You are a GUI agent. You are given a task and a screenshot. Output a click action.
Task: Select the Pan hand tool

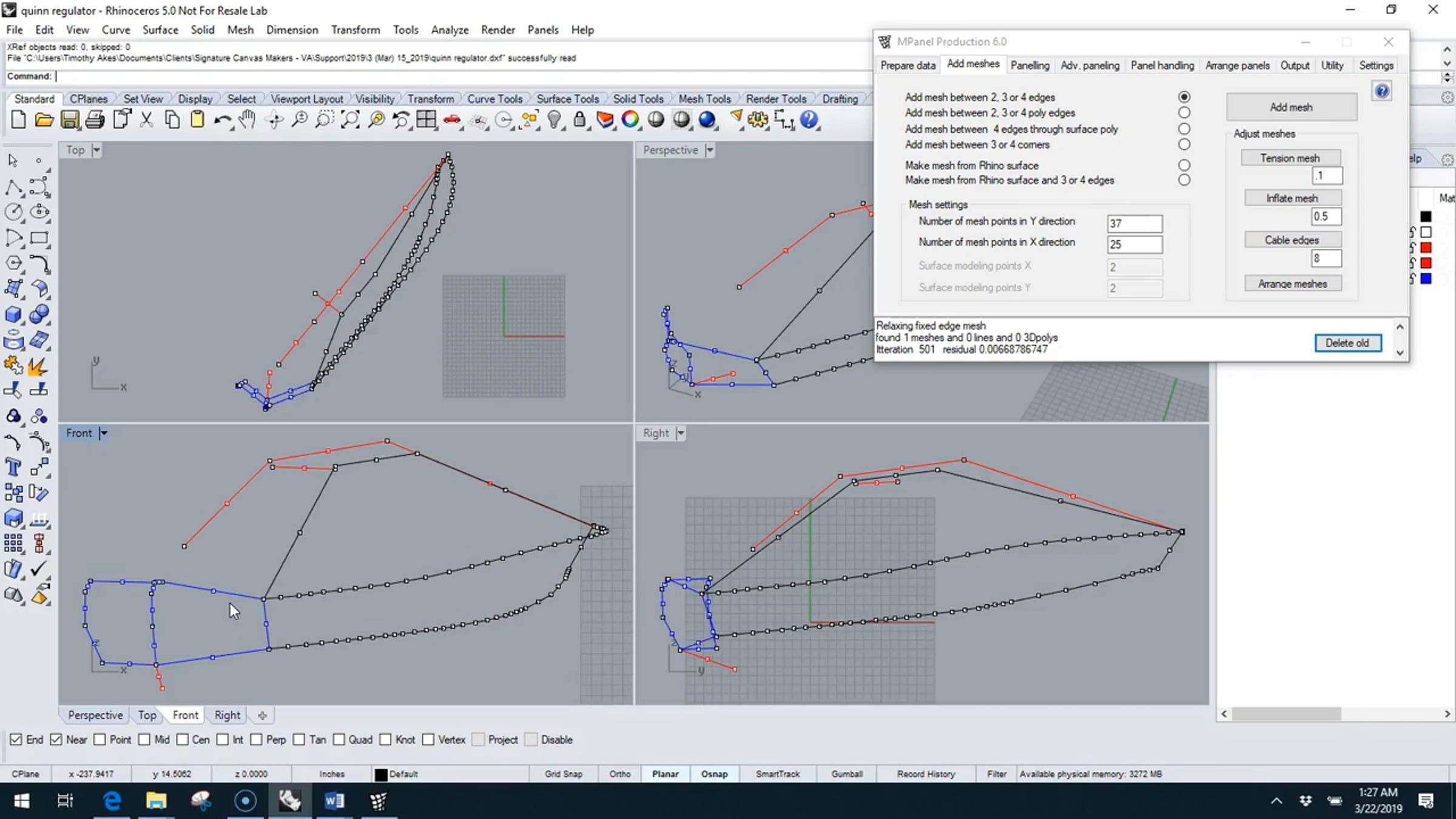pos(247,120)
